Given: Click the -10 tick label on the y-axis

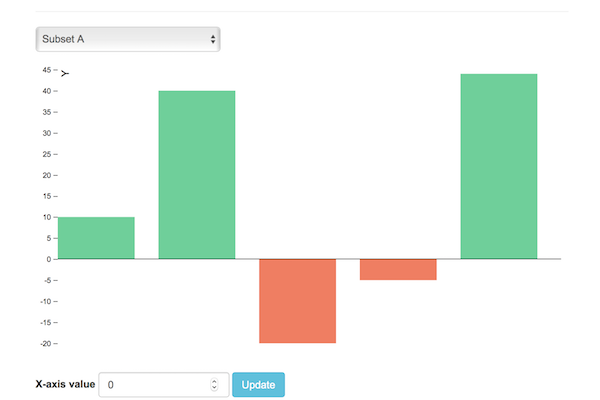Looking at the screenshot, I should coord(46,302).
